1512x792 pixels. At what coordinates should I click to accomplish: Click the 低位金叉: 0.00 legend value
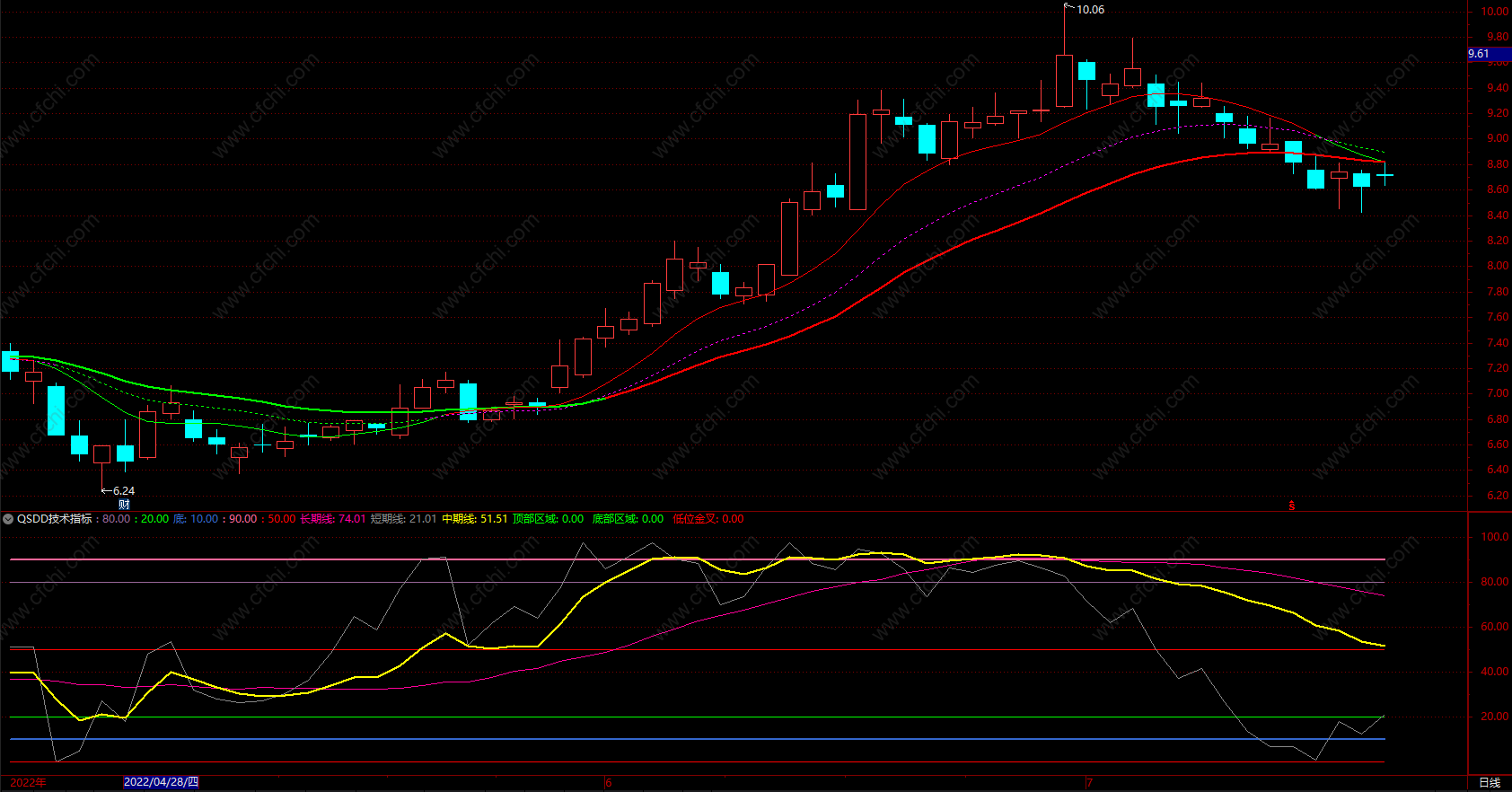(708, 519)
